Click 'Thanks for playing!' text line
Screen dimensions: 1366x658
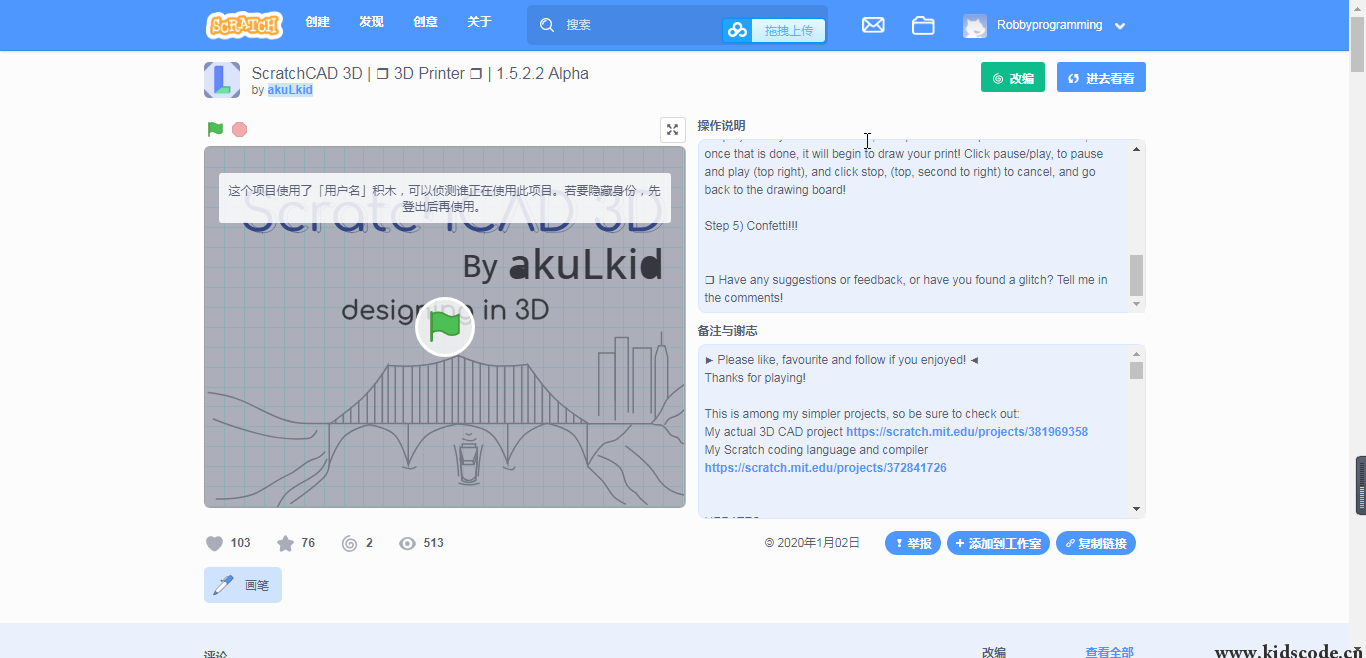point(755,378)
